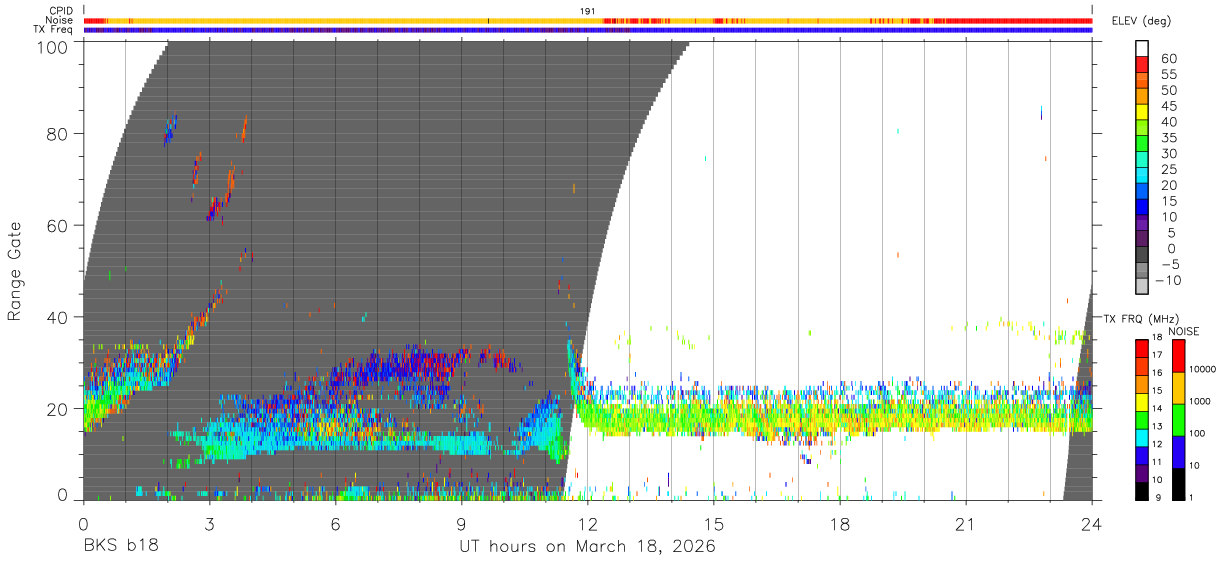Select the dark gray -5 to 0 ELEV segment
Viewport: 1228px width, 567px height.
1142,255
